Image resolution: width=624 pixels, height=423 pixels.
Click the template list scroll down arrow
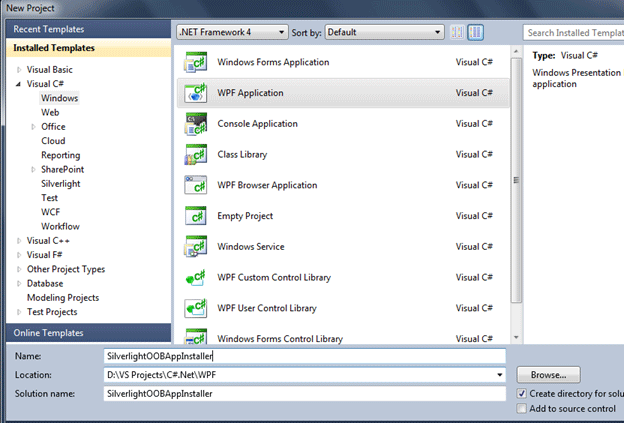click(x=516, y=337)
